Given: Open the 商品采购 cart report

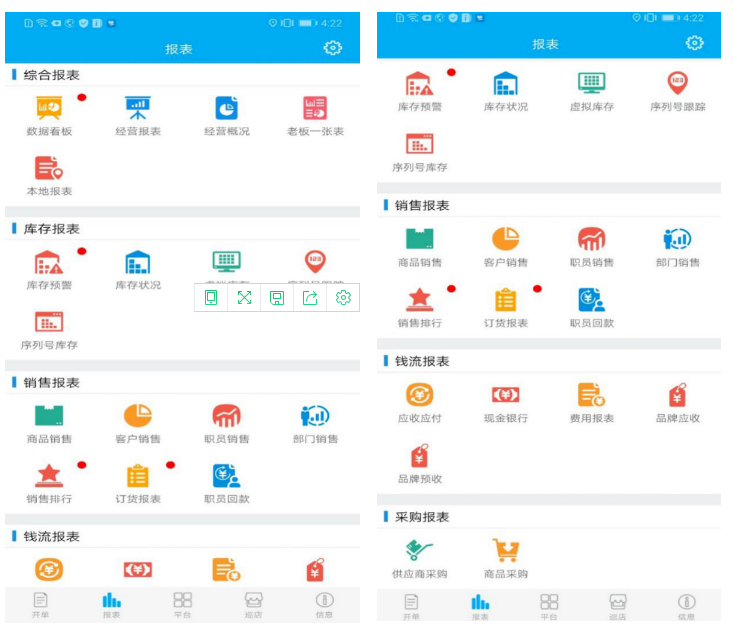Looking at the screenshot, I should point(506,559).
